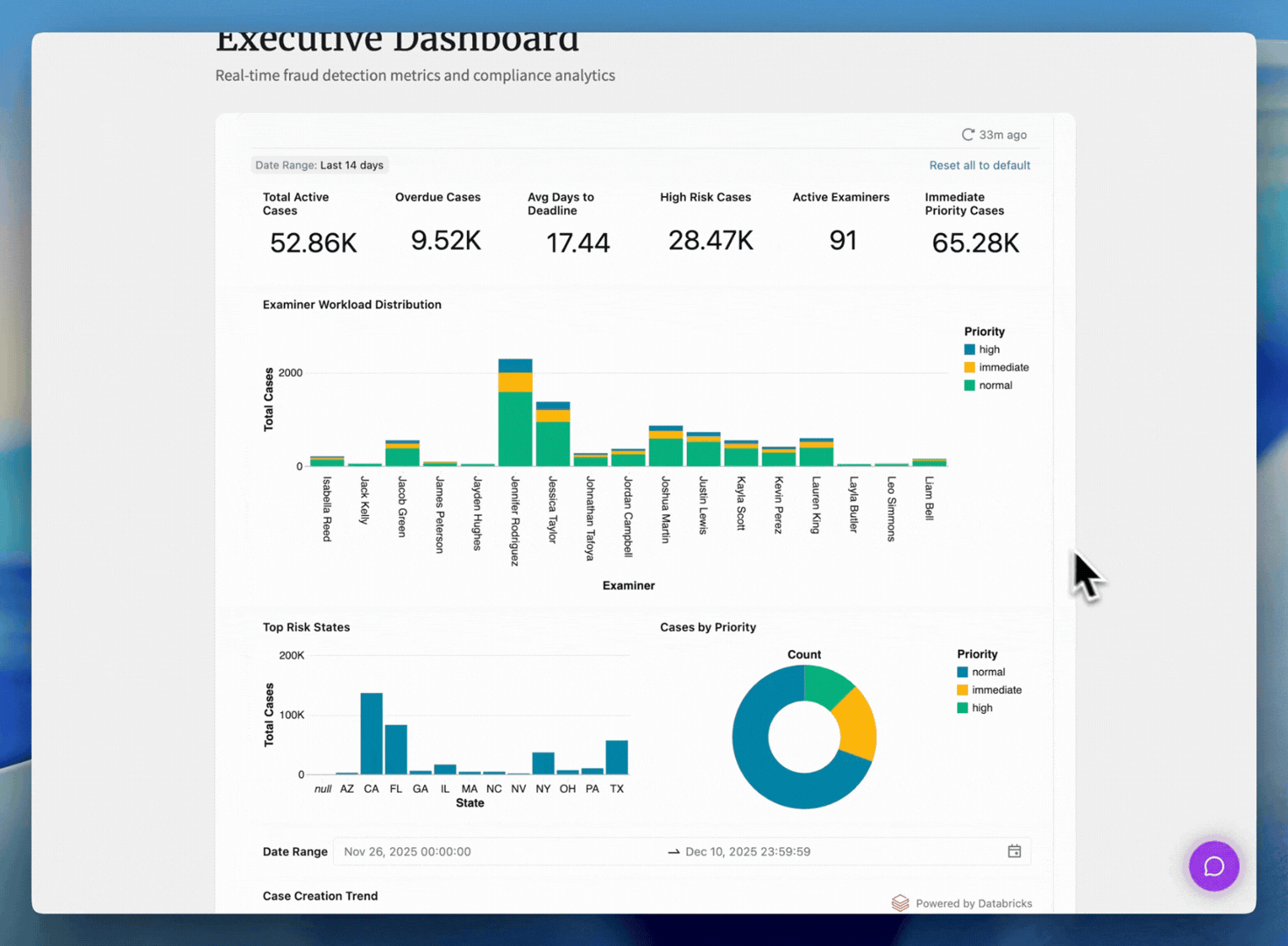Open the "Last 14 days" date range filter

[319, 165]
